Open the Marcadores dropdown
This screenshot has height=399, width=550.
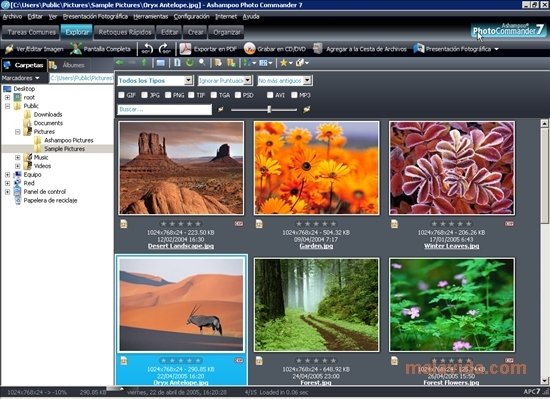20,78
